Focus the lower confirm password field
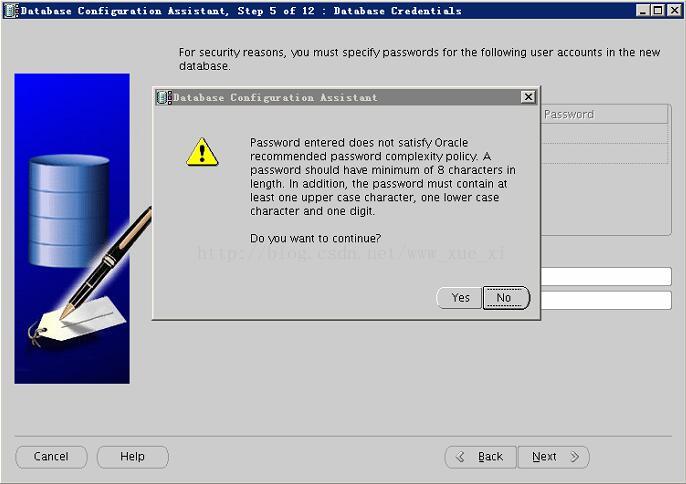 point(606,301)
